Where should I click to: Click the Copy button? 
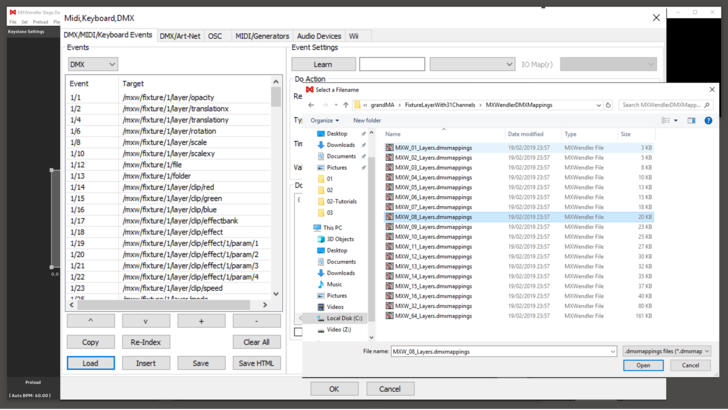tap(91, 342)
